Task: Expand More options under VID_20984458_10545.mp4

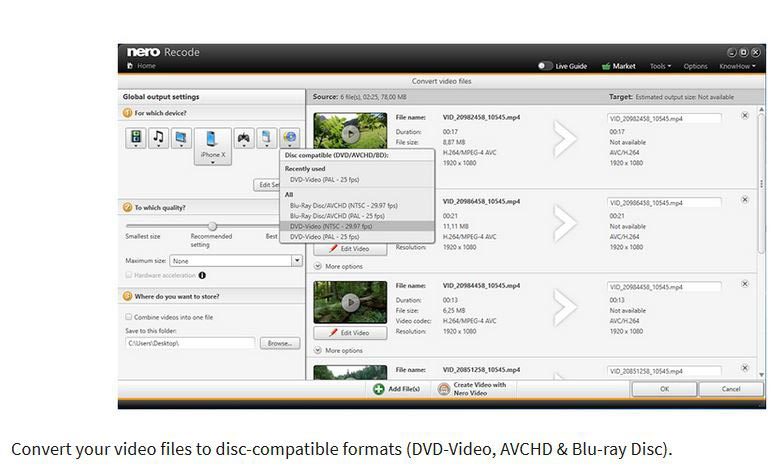Action: pos(339,351)
